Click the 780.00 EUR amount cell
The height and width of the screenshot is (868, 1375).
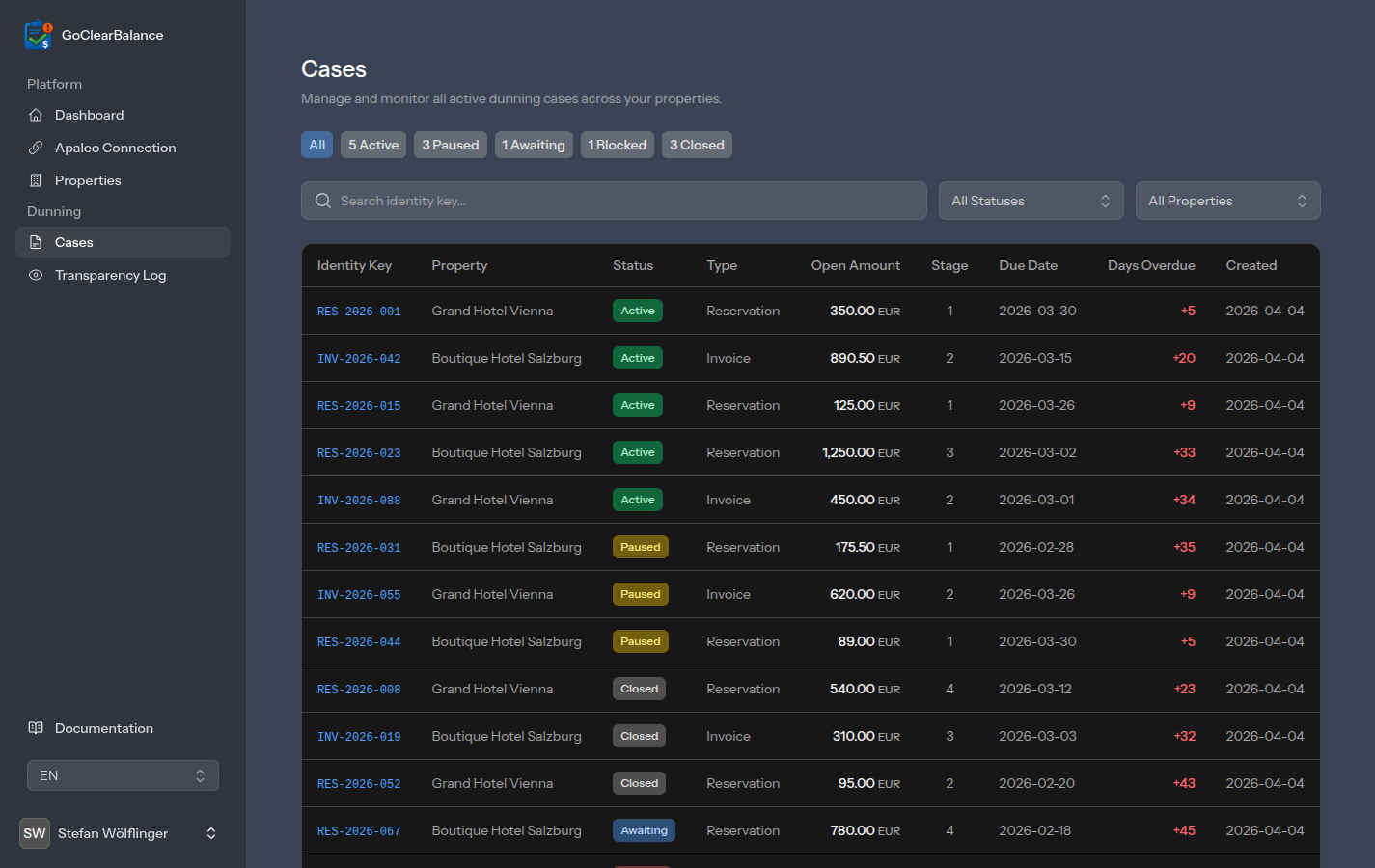click(865, 830)
